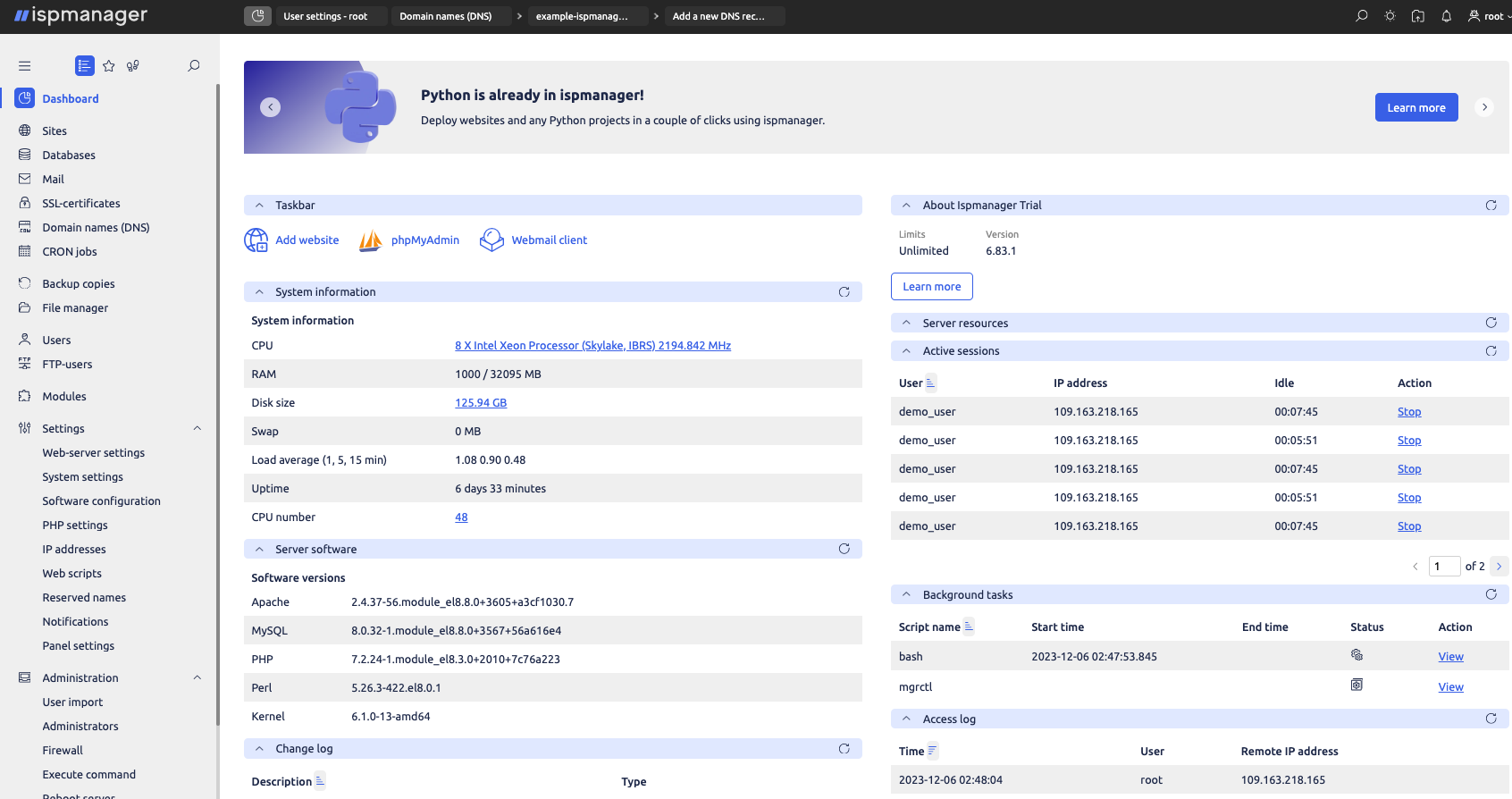This screenshot has height=799, width=1512.
Task: Open the sidebar search magnifier icon
Action: tap(193, 66)
